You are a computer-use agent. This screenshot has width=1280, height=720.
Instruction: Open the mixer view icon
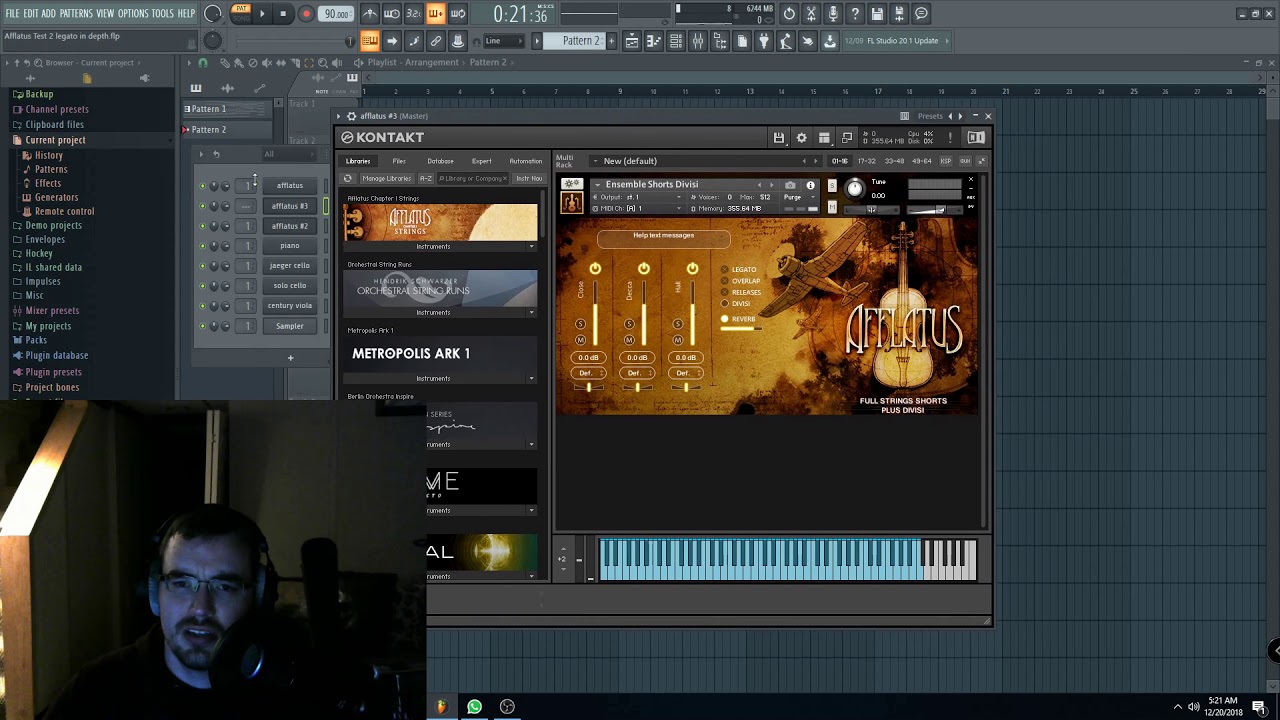[698, 41]
